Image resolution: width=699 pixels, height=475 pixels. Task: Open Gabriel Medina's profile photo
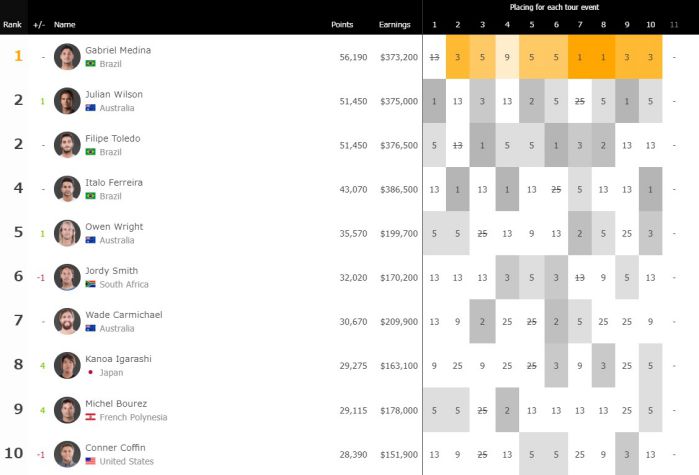click(x=67, y=57)
